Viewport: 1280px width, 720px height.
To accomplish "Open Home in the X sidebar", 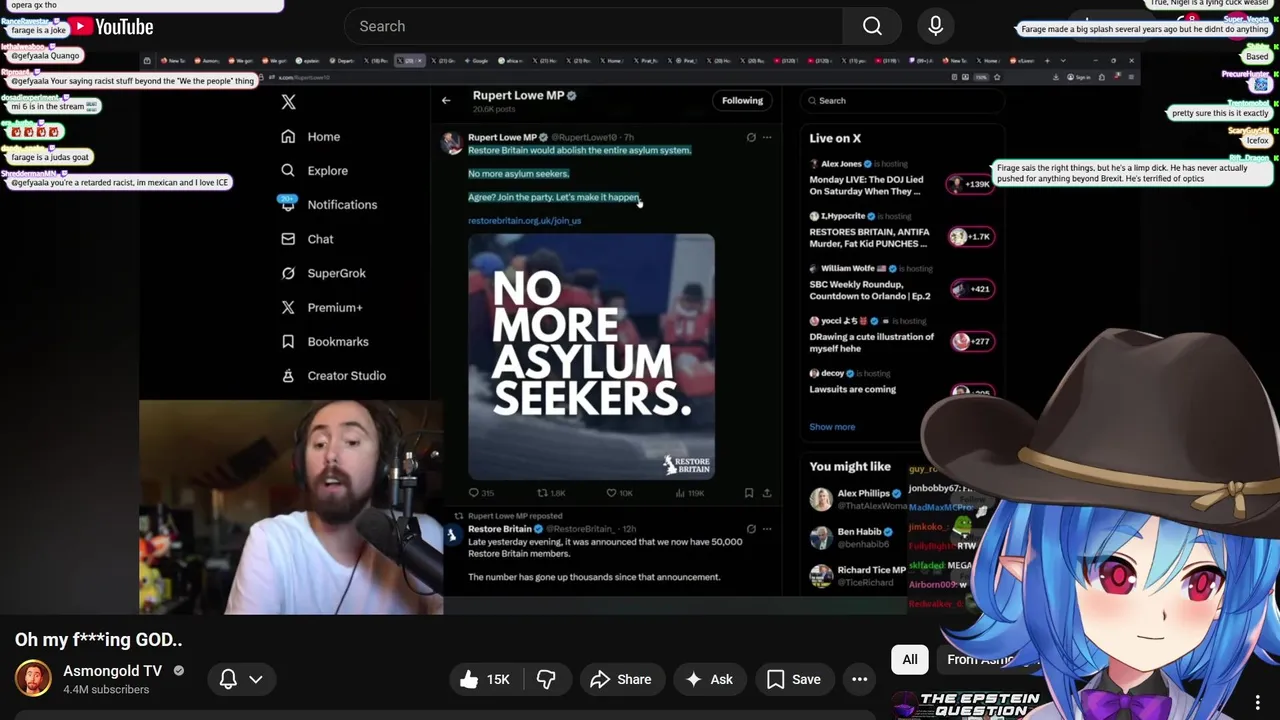I will (324, 137).
